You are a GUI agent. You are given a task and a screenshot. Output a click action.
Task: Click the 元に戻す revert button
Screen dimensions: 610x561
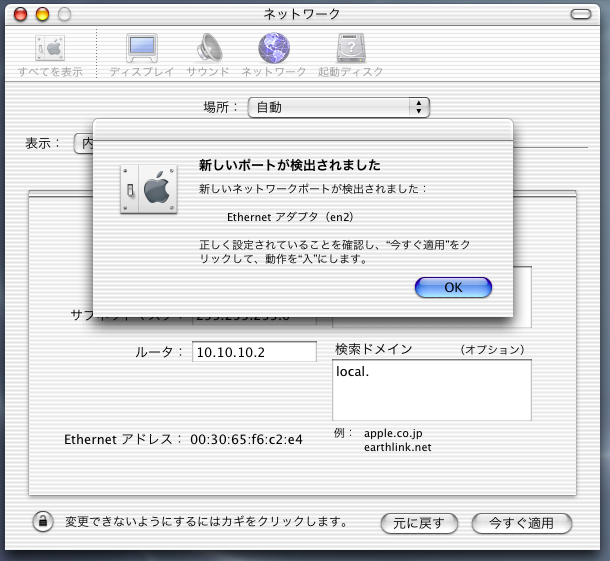419,523
